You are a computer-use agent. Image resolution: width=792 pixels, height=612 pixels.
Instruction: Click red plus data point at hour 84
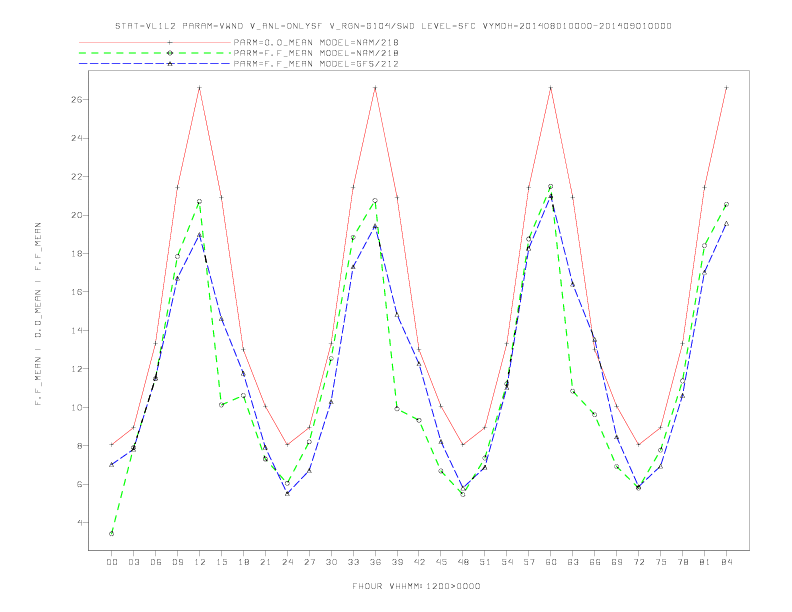[x=726, y=88]
